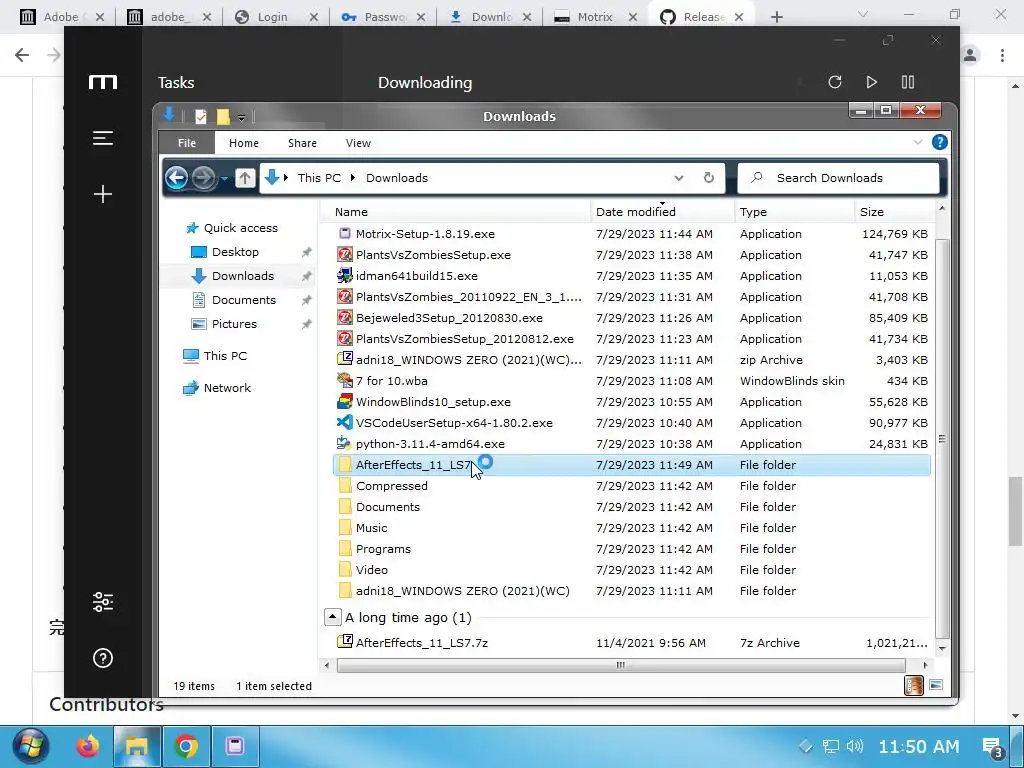Go up one folder level

click(x=245, y=178)
